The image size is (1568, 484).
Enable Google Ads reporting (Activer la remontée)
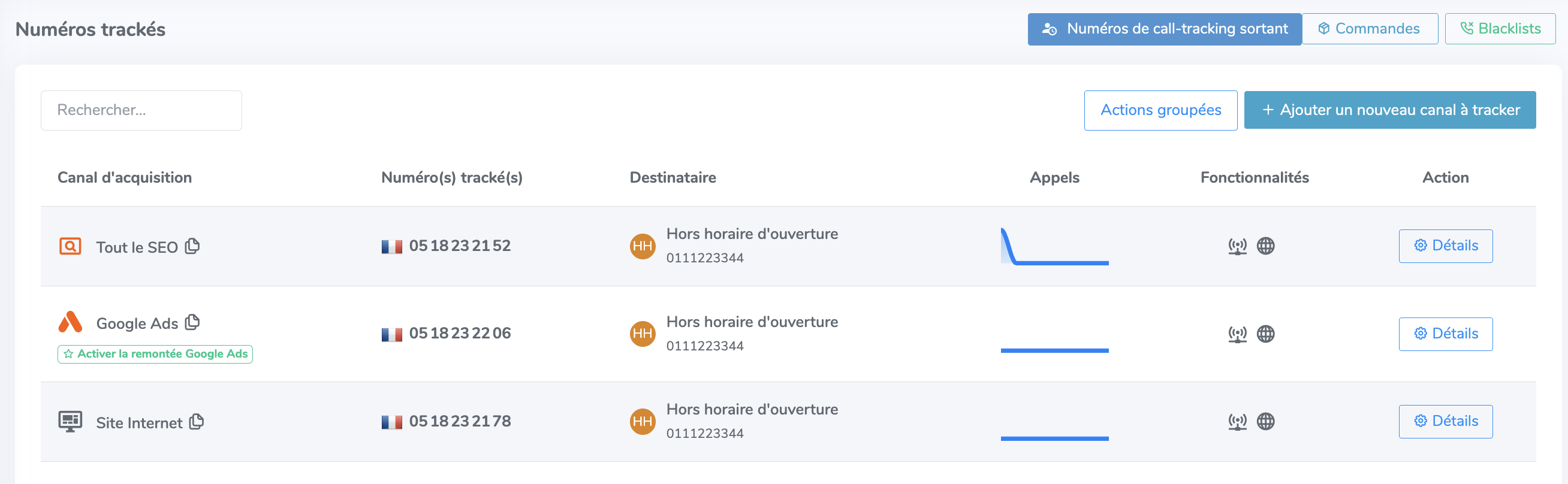(155, 354)
